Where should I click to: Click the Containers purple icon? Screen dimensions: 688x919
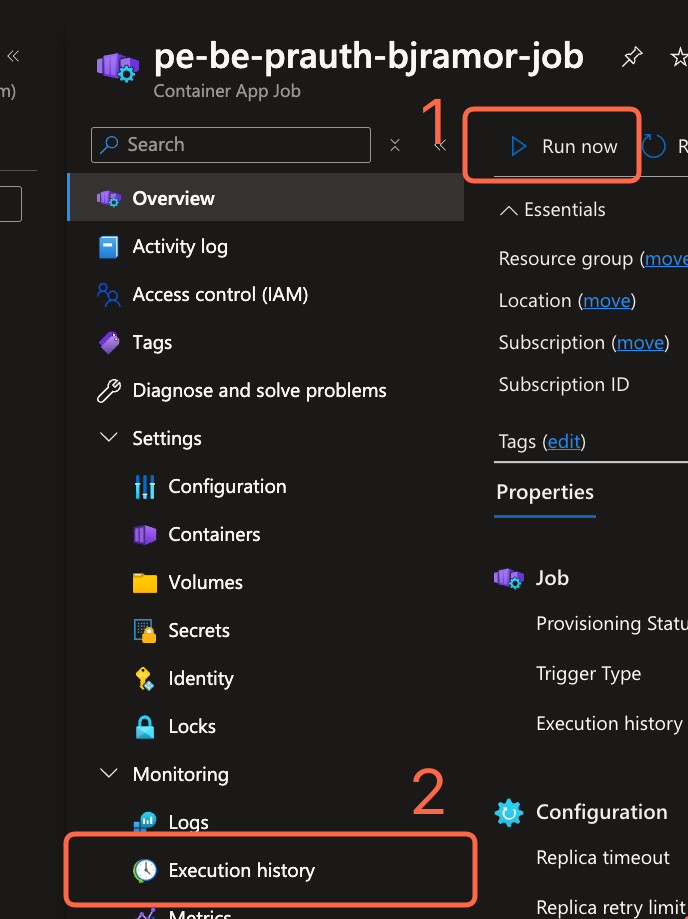pos(145,535)
